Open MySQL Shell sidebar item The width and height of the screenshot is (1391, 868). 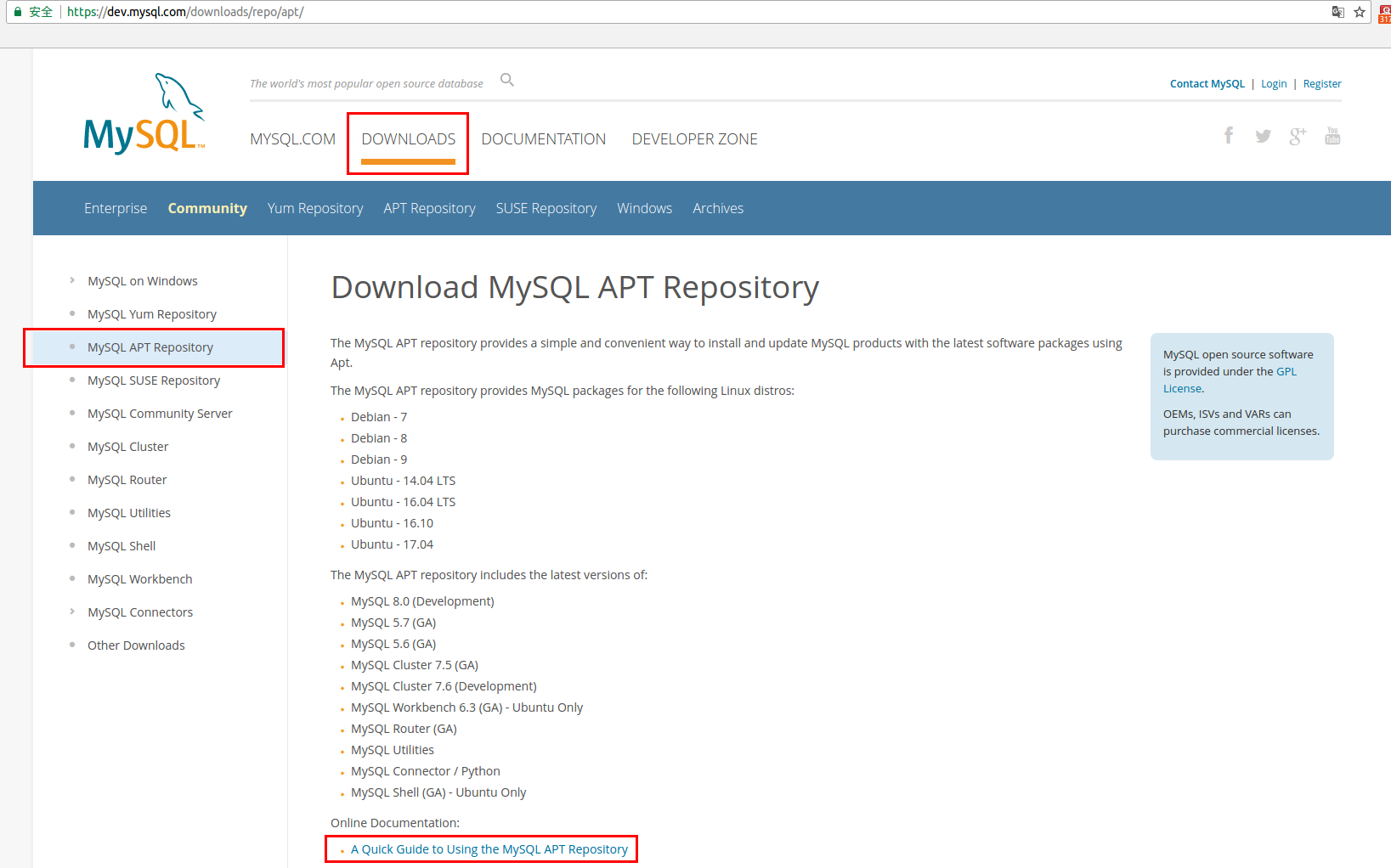pyautogui.click(x=122, y=546)
